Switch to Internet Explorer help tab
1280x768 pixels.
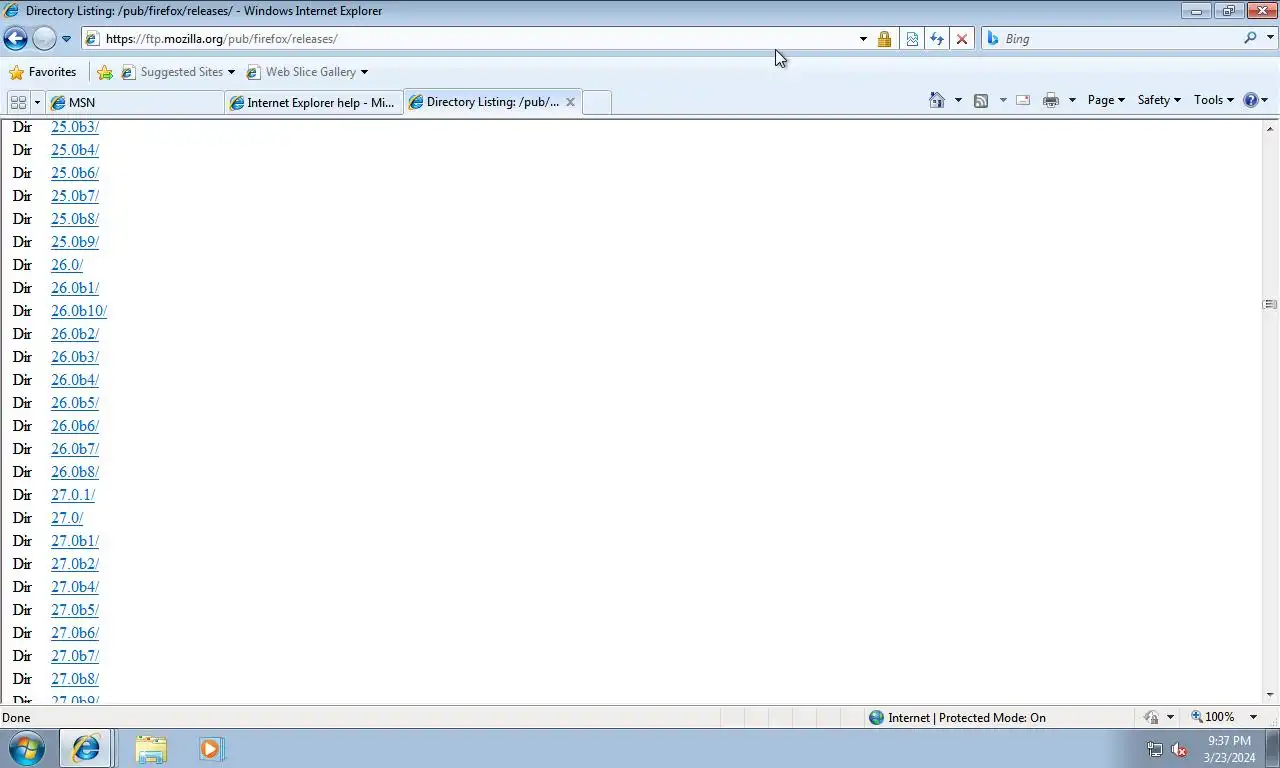(x=314, y=102)
